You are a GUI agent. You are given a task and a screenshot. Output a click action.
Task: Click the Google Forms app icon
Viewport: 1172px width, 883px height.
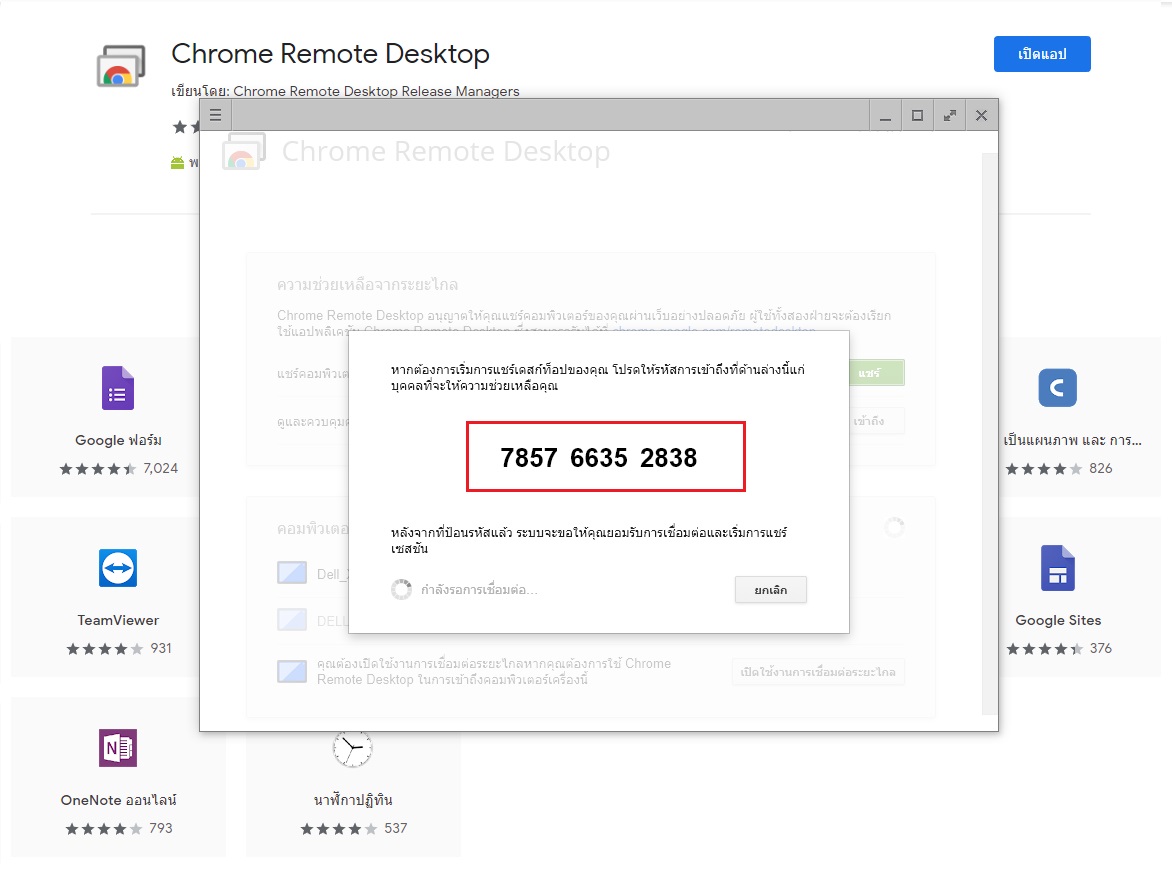tap(118, 388)
